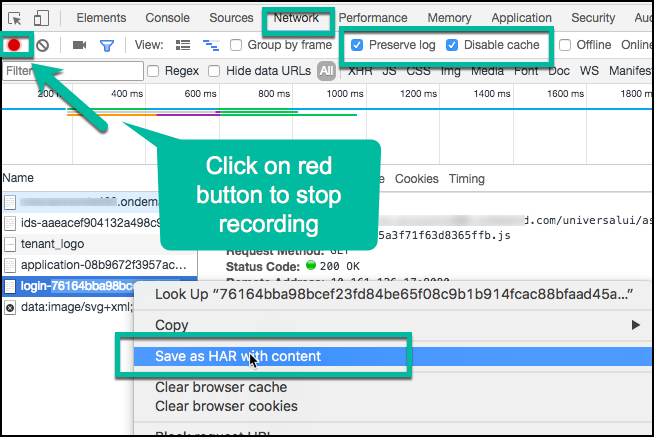Open the Cookies detail tab
The width and height of the screenshot is (654, 437).
pyautogui.click(x=417, y=179)
